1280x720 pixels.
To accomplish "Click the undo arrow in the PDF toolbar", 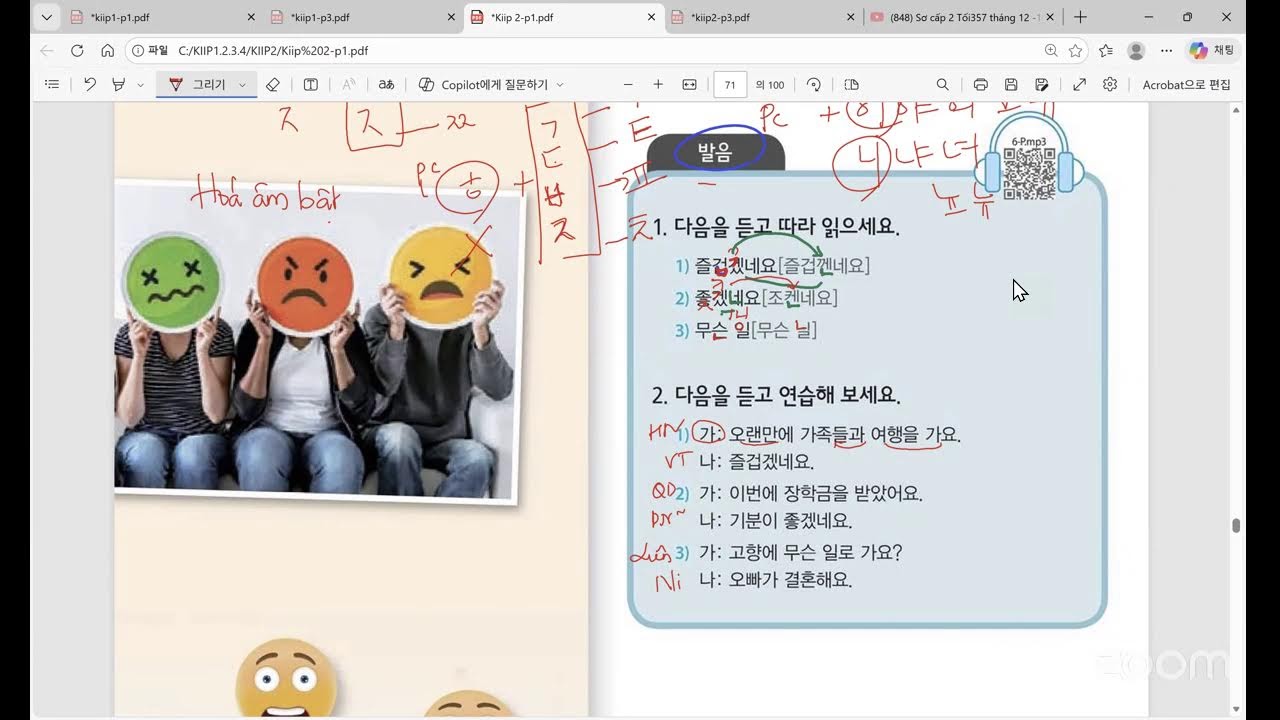I will [90, 85].
